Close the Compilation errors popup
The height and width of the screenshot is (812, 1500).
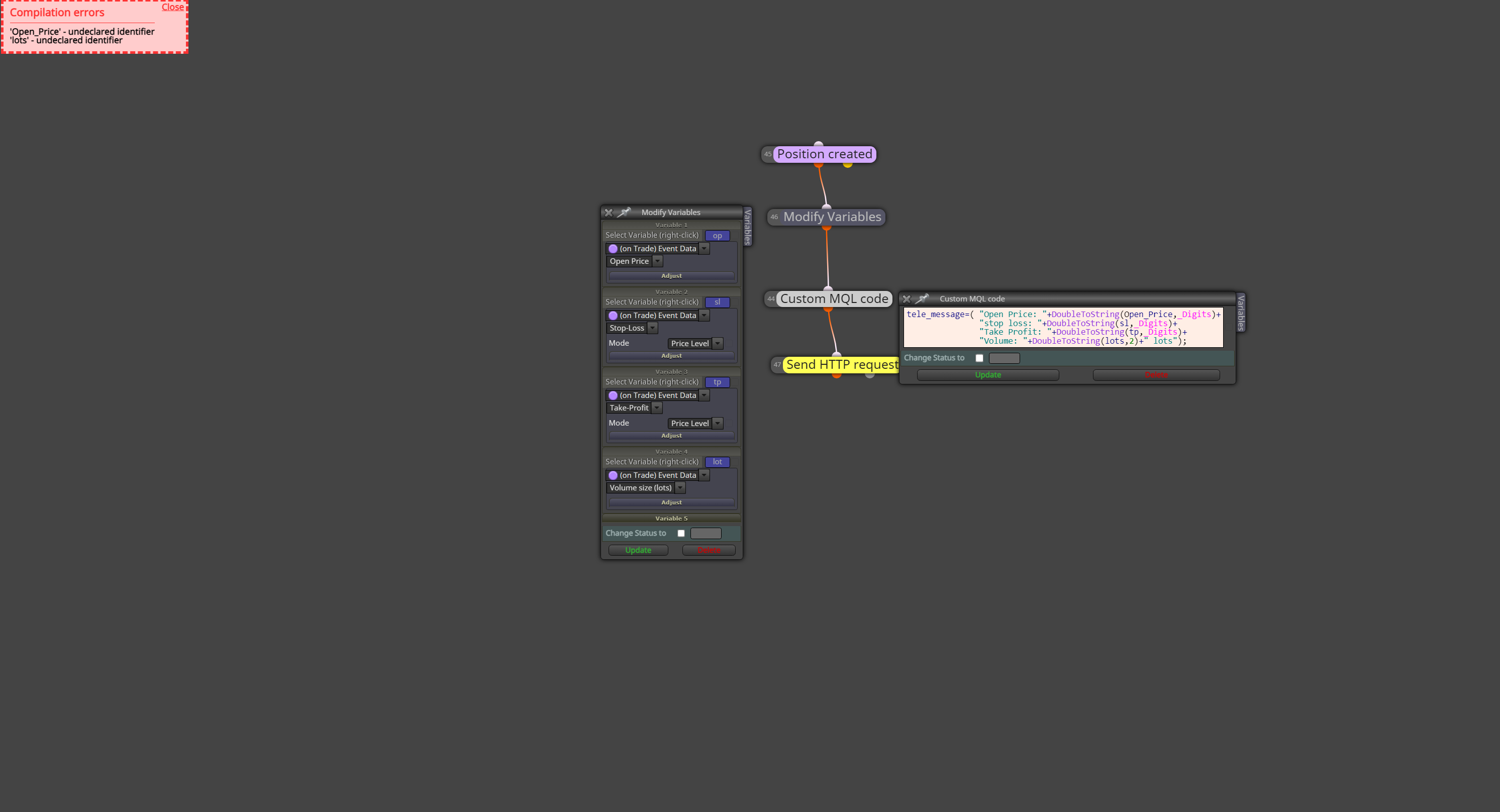coord(172,7)
